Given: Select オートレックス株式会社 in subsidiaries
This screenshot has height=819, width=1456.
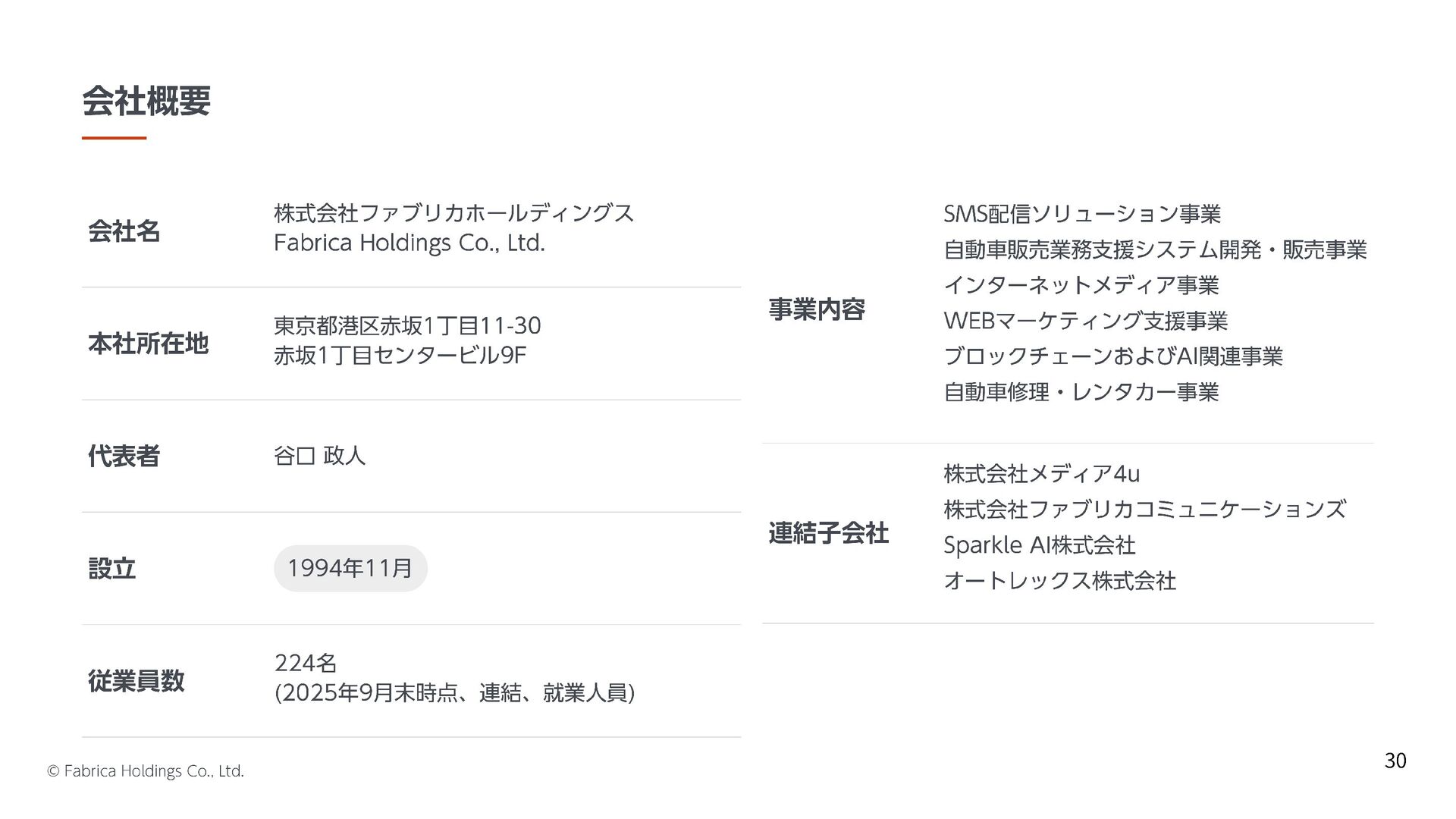Looking at the screenshot, I should pos(1060,581).
